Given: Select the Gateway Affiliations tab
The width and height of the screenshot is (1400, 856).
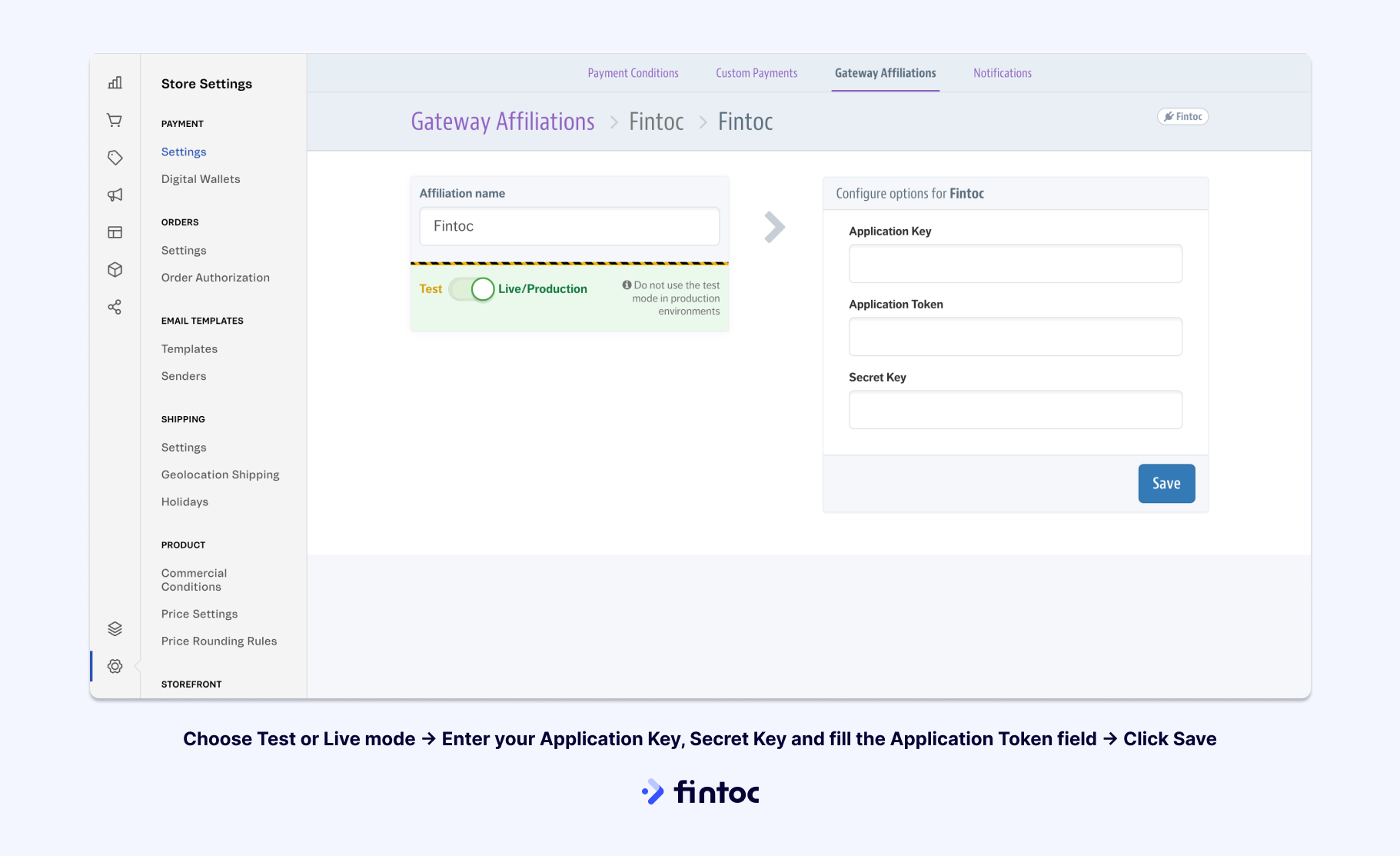Looking at the screenshot, I should (x=885, y=73).
